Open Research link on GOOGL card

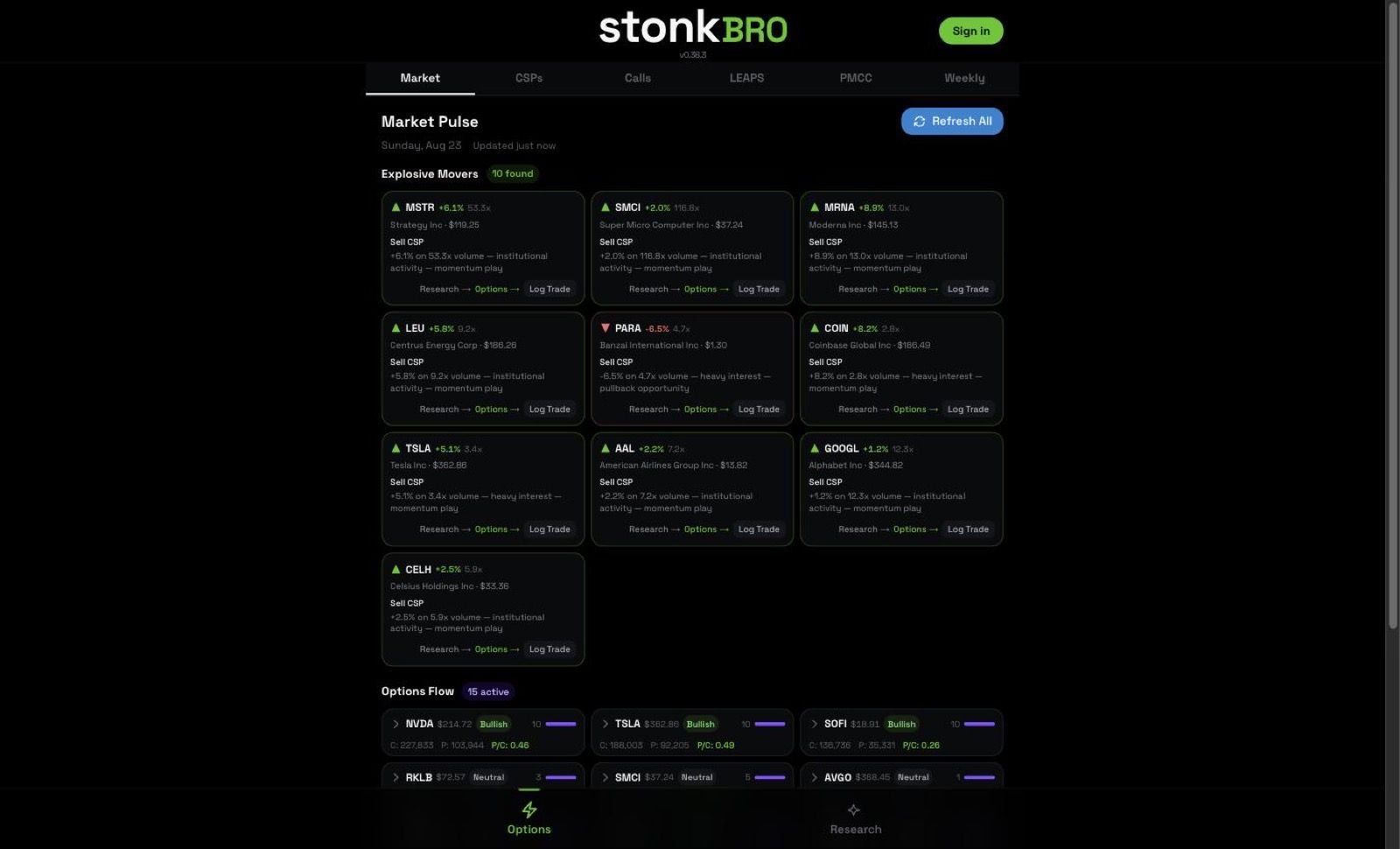(x=862, y=530)
